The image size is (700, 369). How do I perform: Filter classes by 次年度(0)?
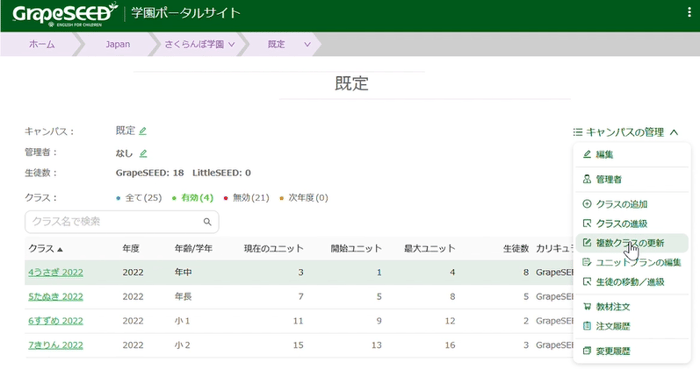(x=308, y=198)
